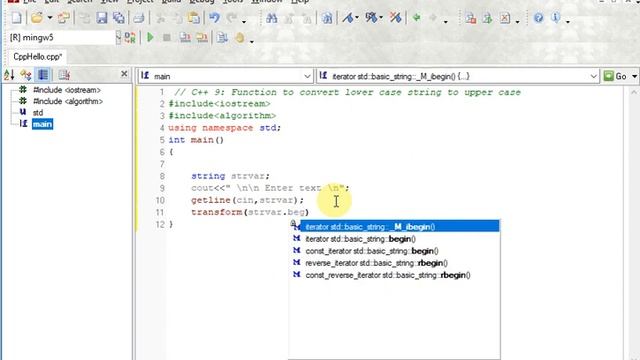This screenshot has width=640, height=360.
Task: Click the first build window icon
Action: (x=185, y=38)
